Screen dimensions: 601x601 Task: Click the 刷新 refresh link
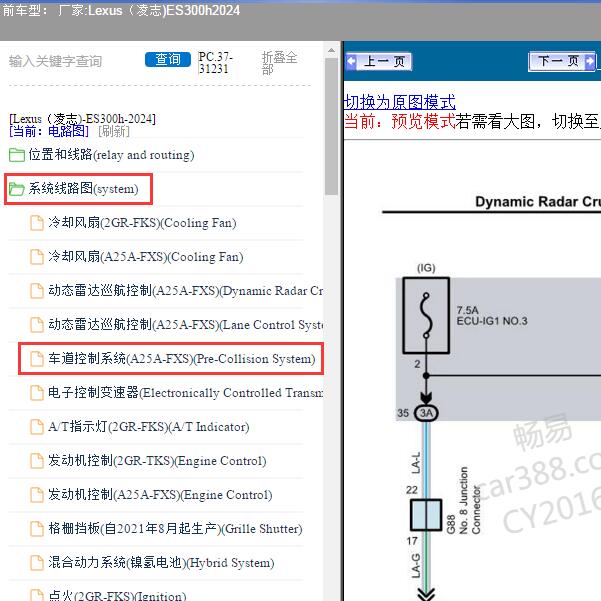(x=114, y=131)
